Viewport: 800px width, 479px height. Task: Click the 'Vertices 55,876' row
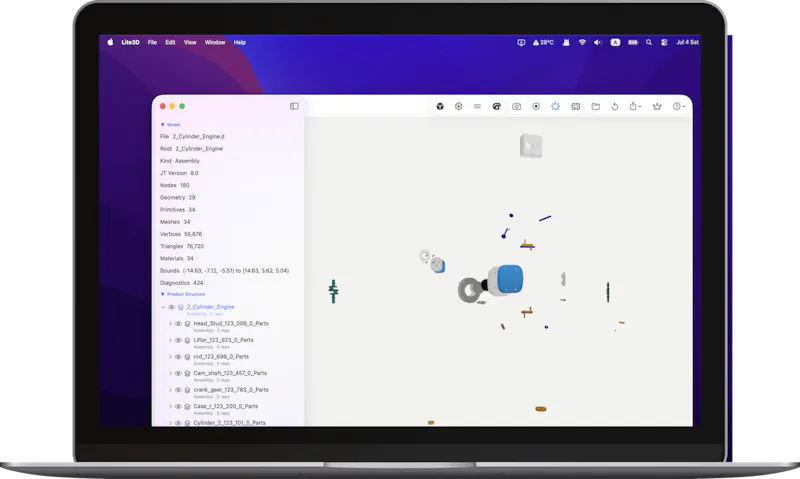click(x=181, y=234)
